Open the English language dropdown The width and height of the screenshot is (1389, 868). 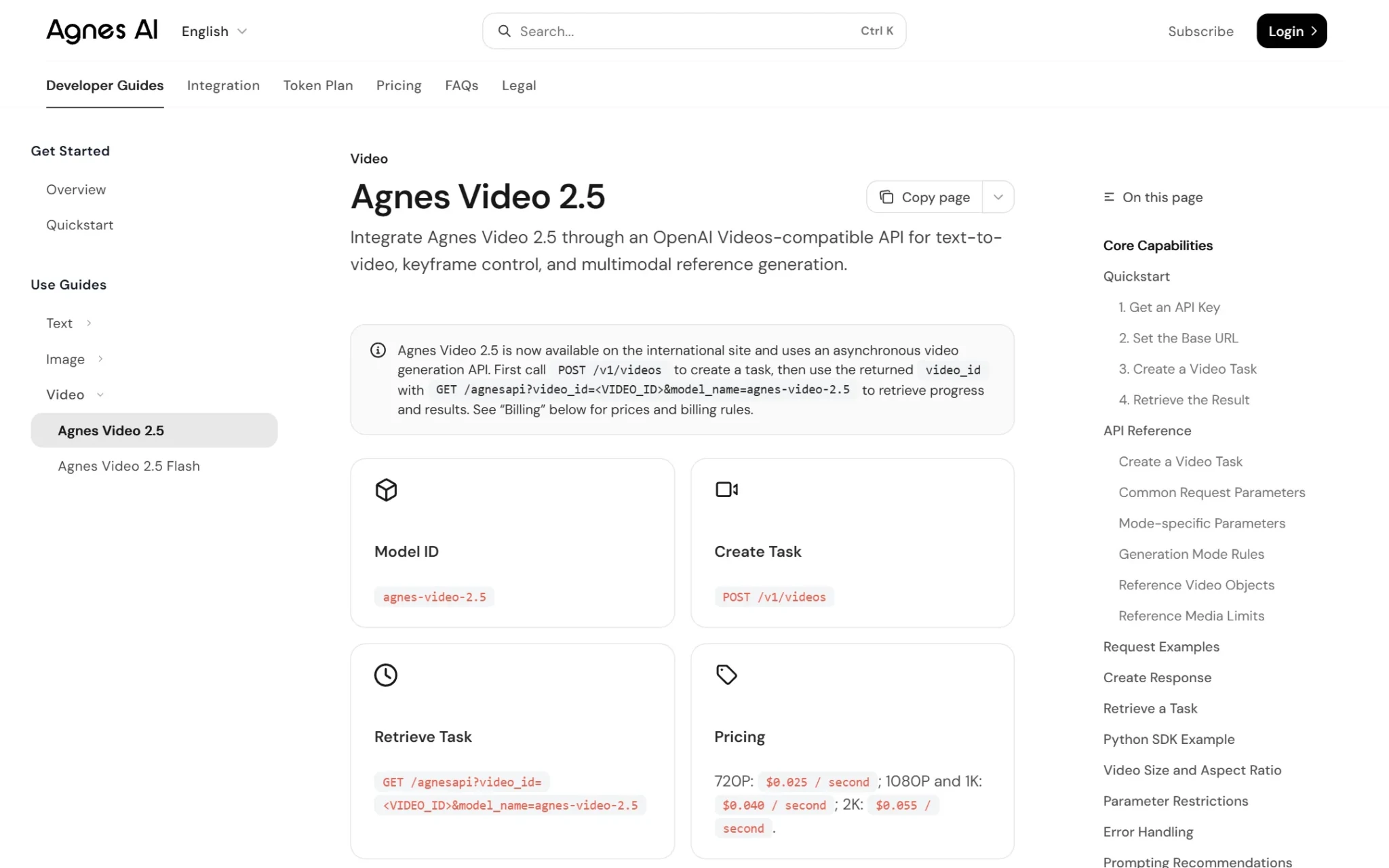click(x=214, y=31)
